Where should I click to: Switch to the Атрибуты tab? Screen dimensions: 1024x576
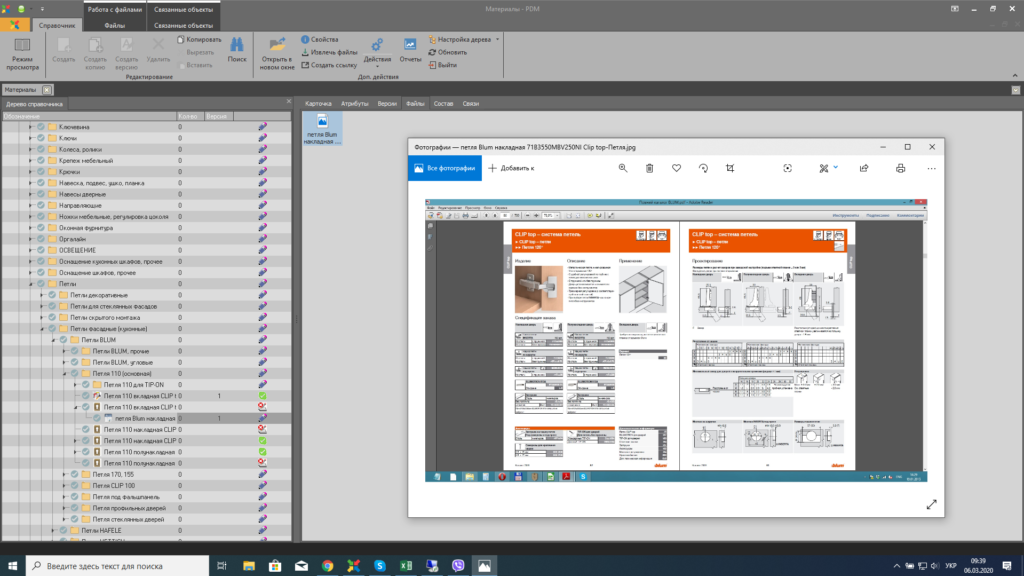click(x=355, y=104)
